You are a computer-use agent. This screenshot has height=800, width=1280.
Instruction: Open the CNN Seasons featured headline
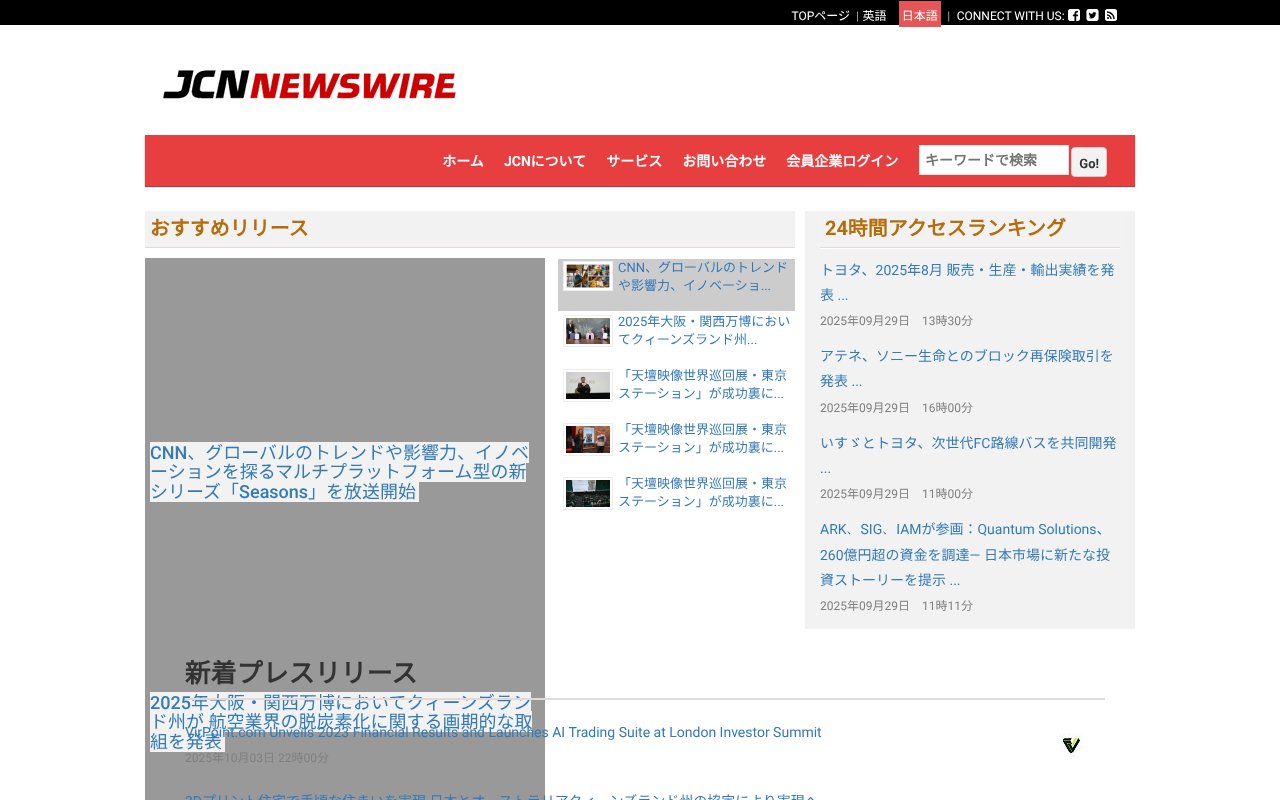point(338,472)
